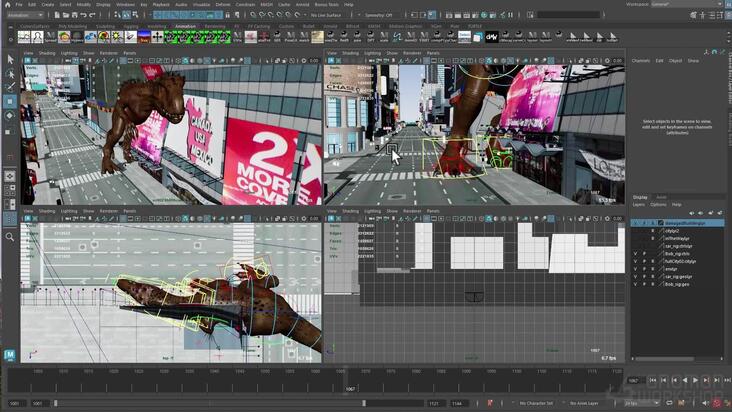This screenshot has height=412, width=732.
Task: Click the current frame marker 1067 on timeline
Action: click(x=350, y=388)
